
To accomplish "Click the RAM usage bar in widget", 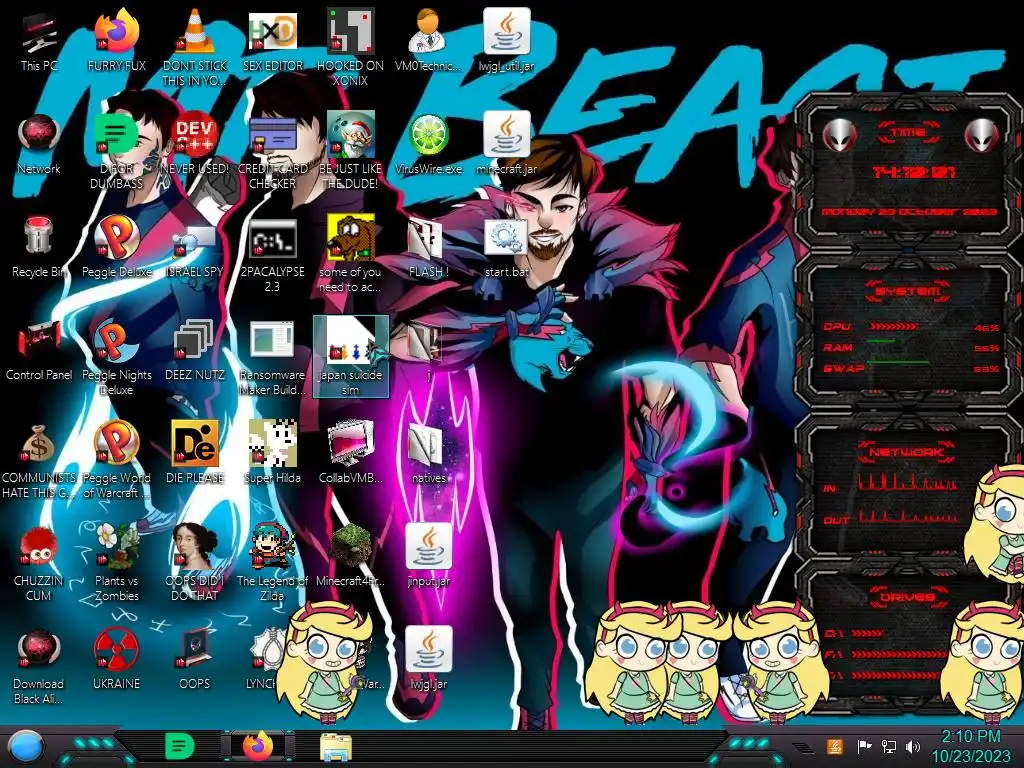I will [881, 341].
